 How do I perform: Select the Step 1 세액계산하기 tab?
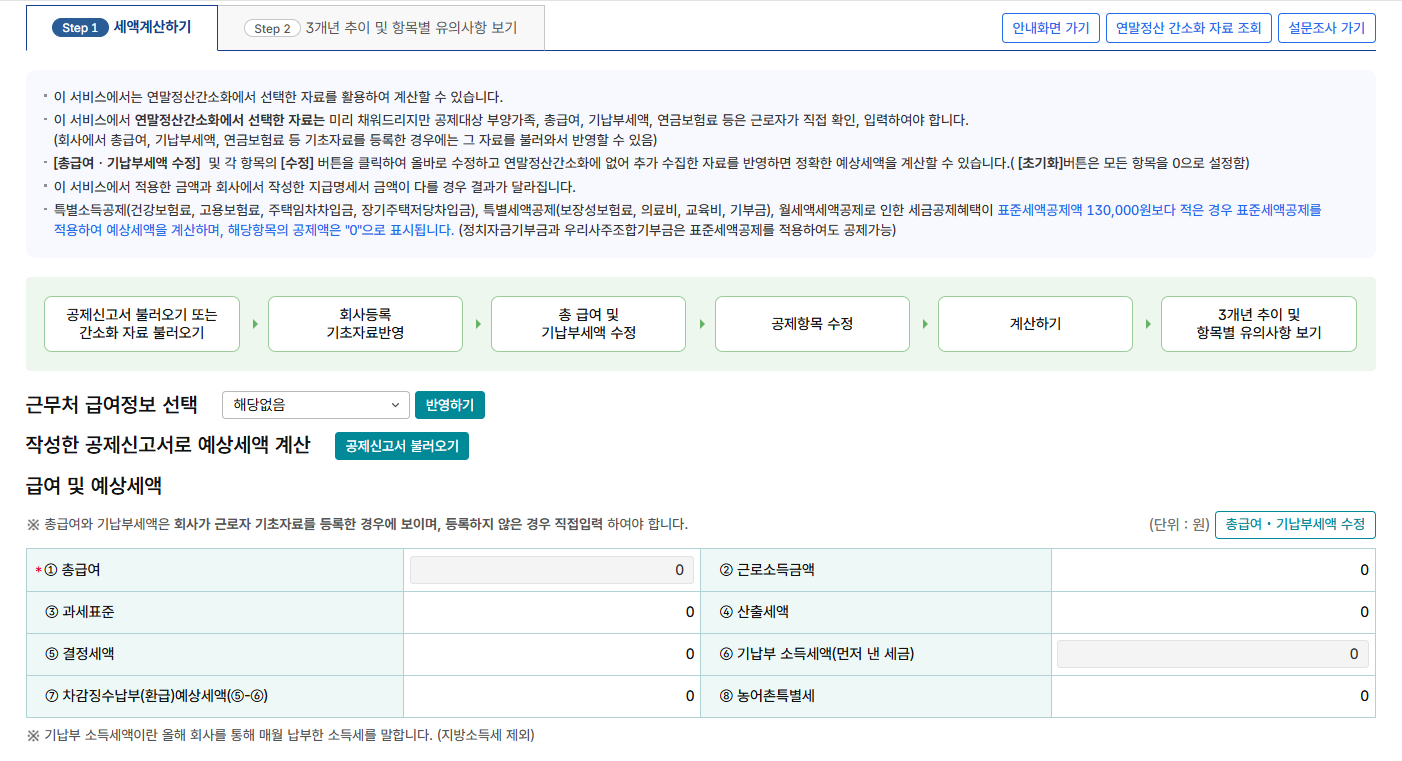click(x=122, y=27)
